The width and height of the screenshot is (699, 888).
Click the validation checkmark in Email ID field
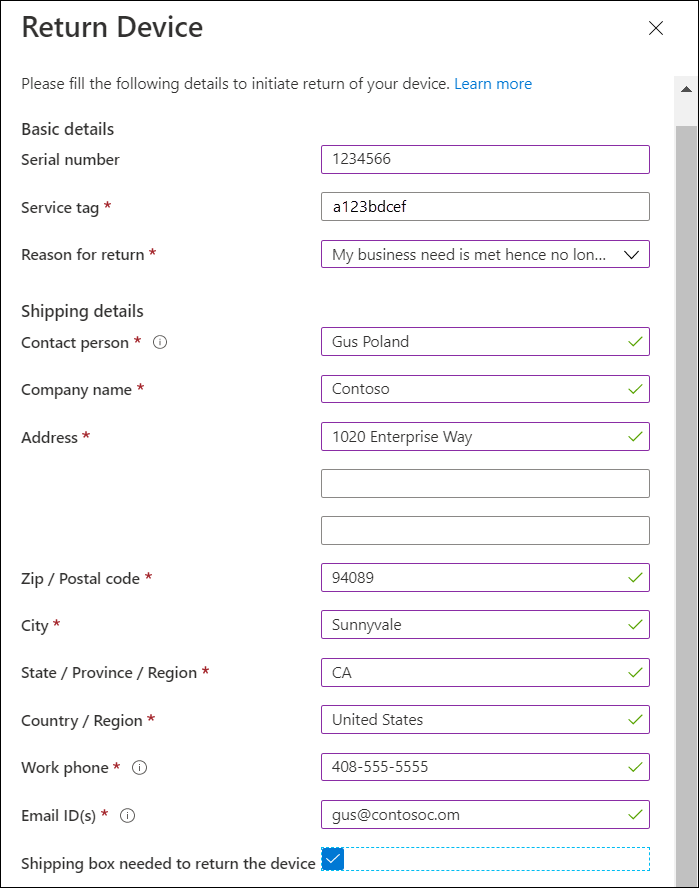pyautogui.click(x=636, y=814)
